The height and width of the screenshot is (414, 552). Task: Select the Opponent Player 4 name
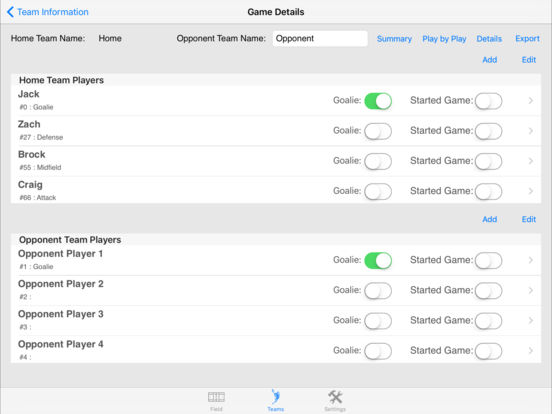(x=61, y=345)
